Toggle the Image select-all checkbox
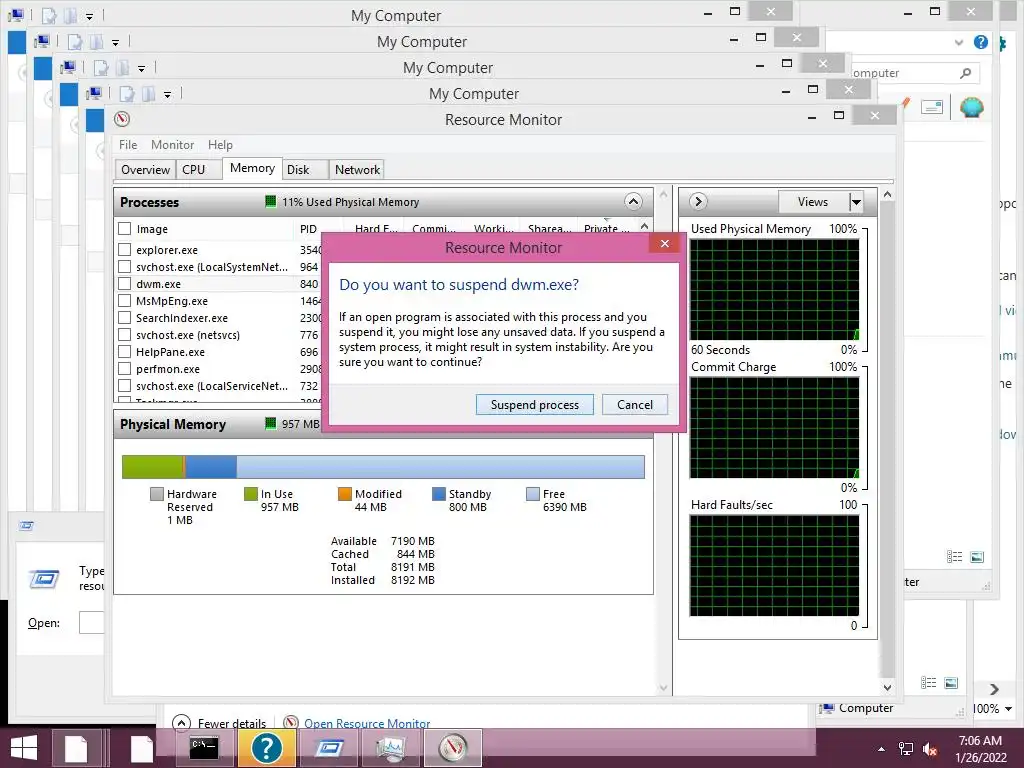 coord(124,229)
